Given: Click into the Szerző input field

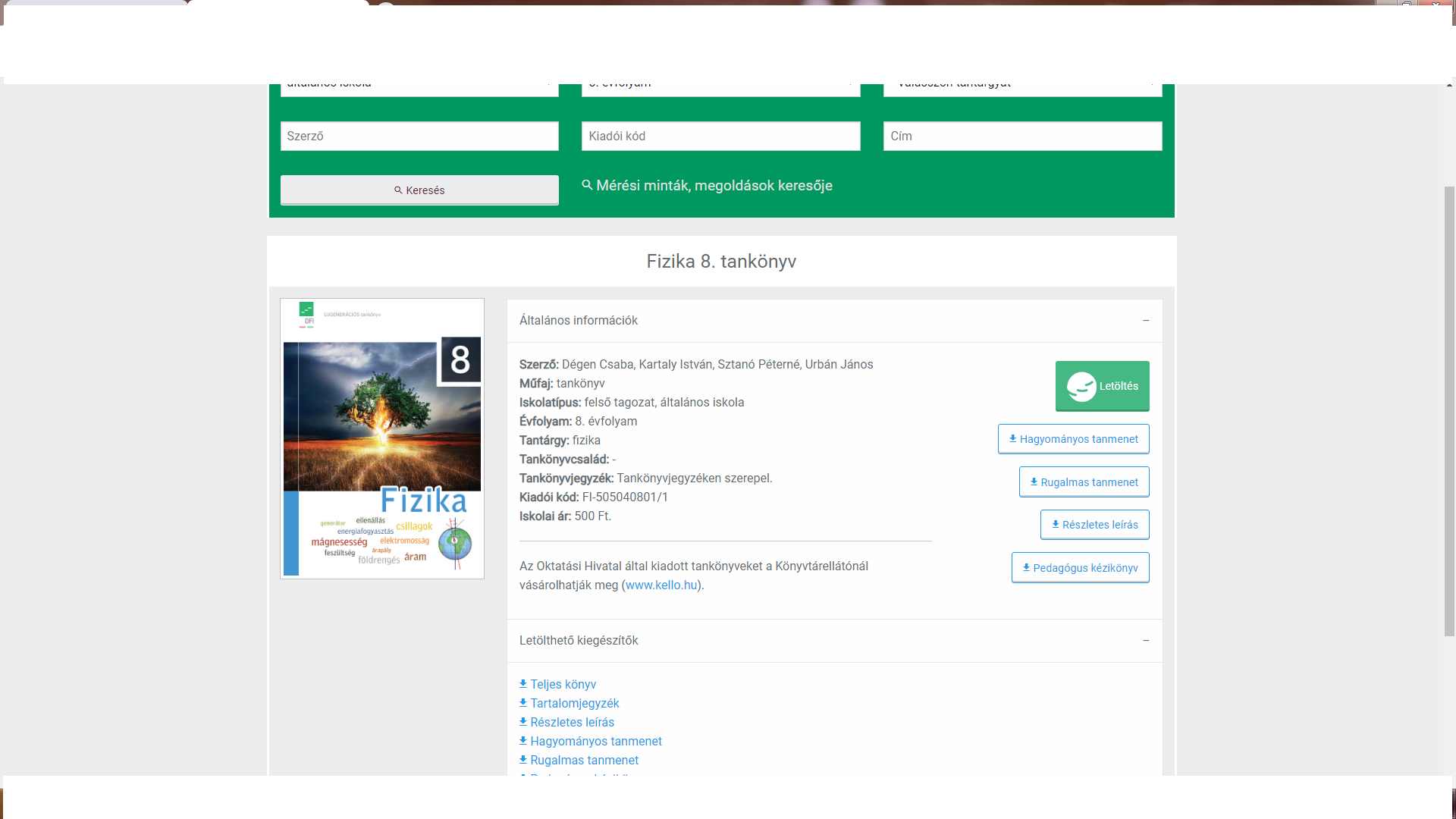Looking at the screenshot, I should pyautogui.click(x=419, y=136).
